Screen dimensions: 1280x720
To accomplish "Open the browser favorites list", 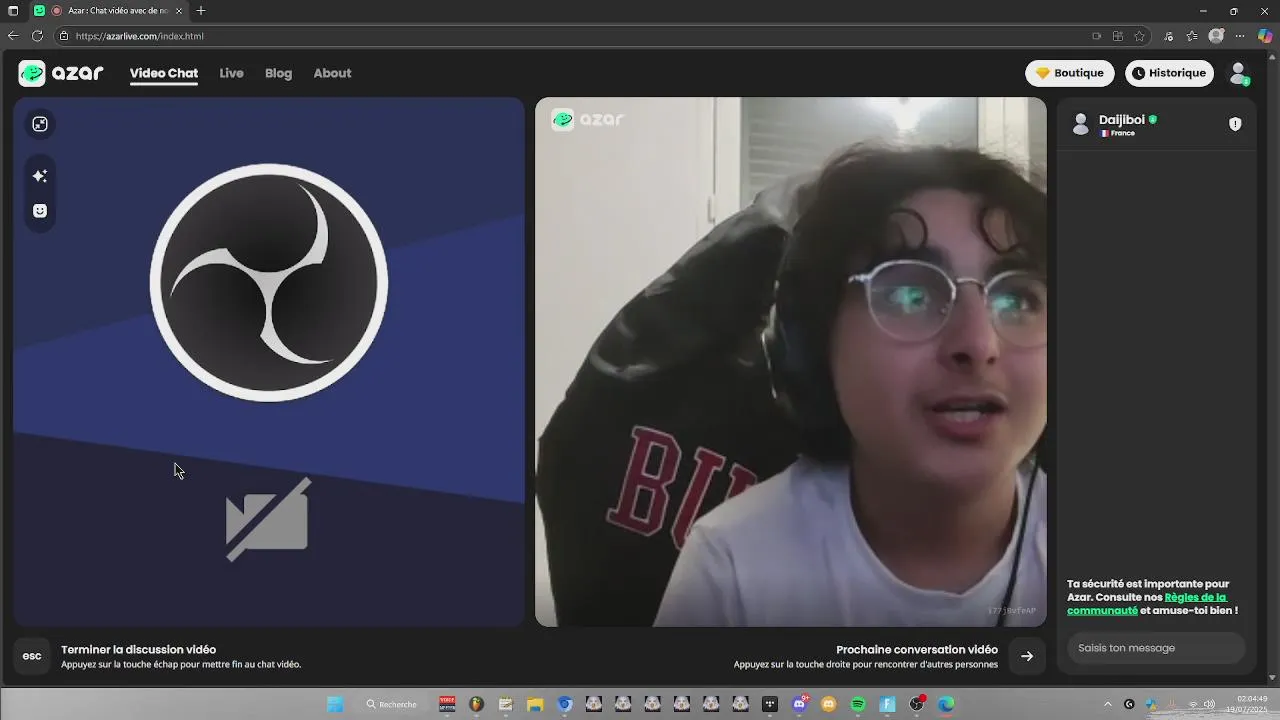I will coord(1192,36).
